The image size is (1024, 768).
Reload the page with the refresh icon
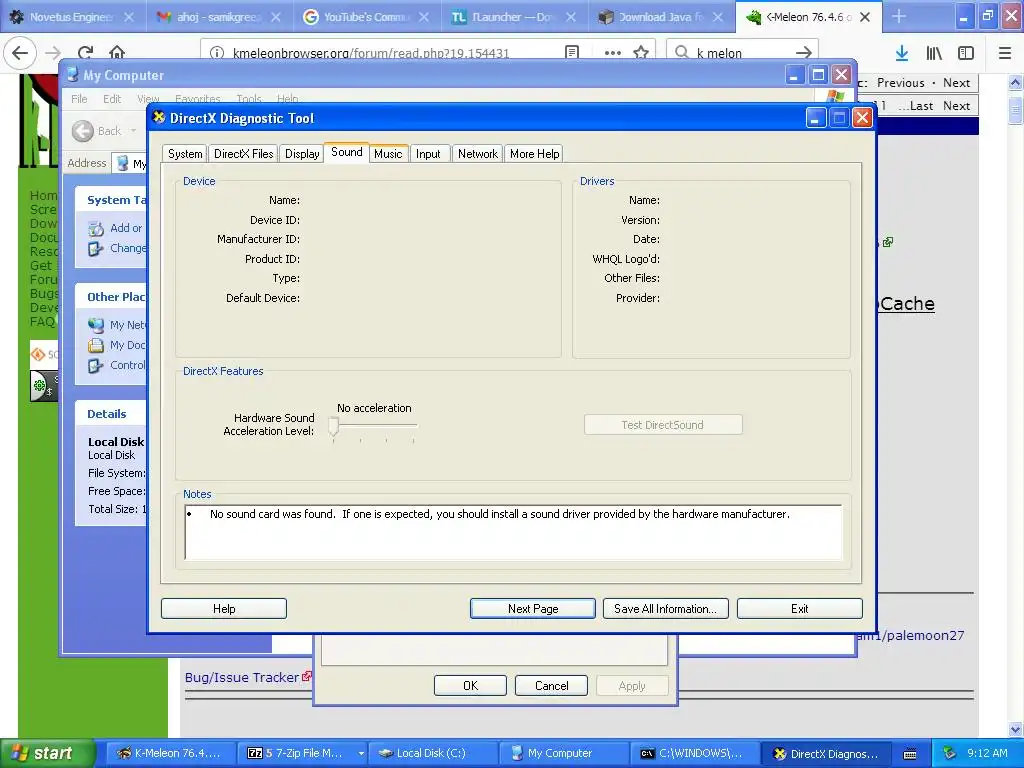(x=86, y=53)
